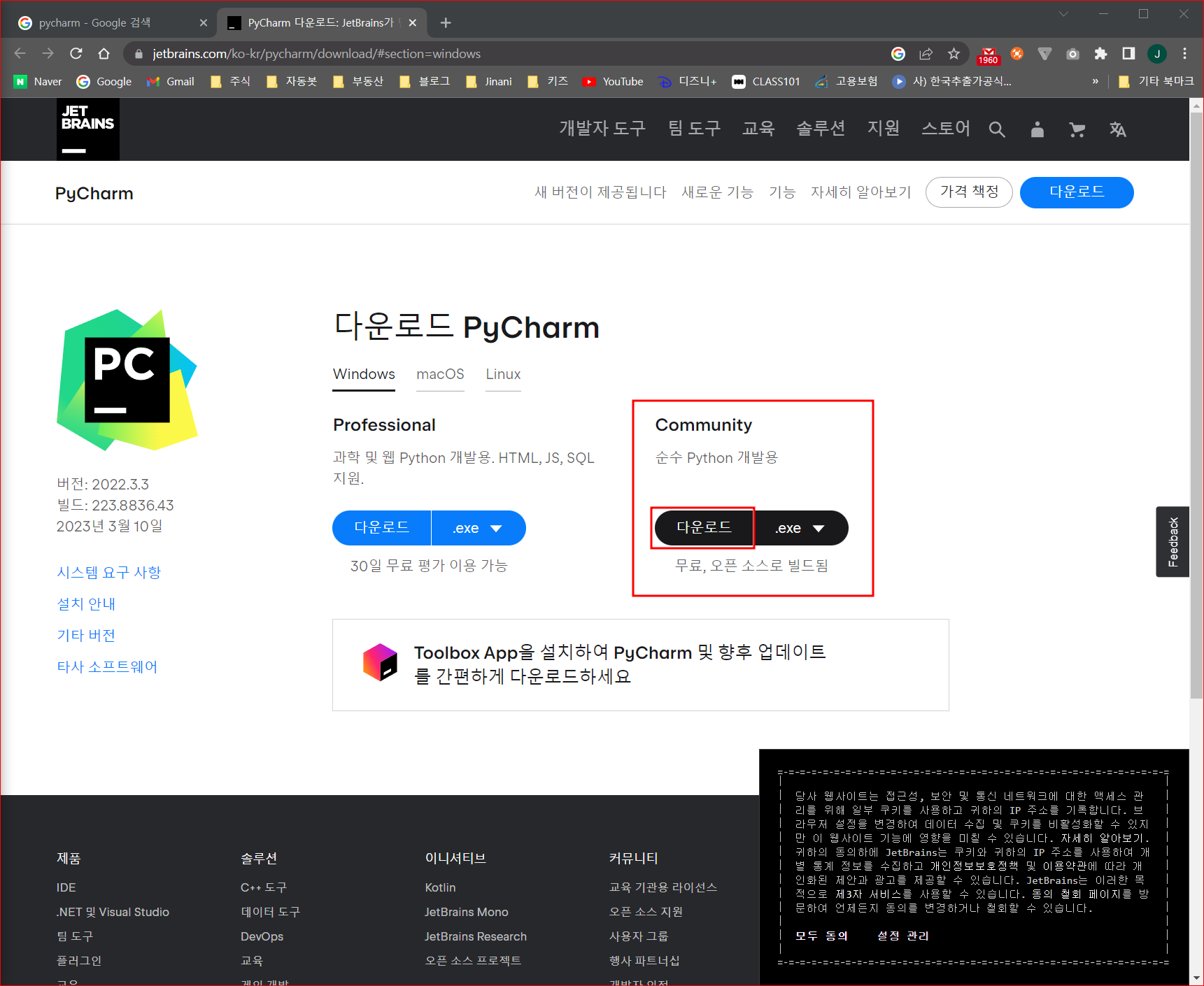
Task: Bookmark this page with star icon
Action: tap(954, 54)
